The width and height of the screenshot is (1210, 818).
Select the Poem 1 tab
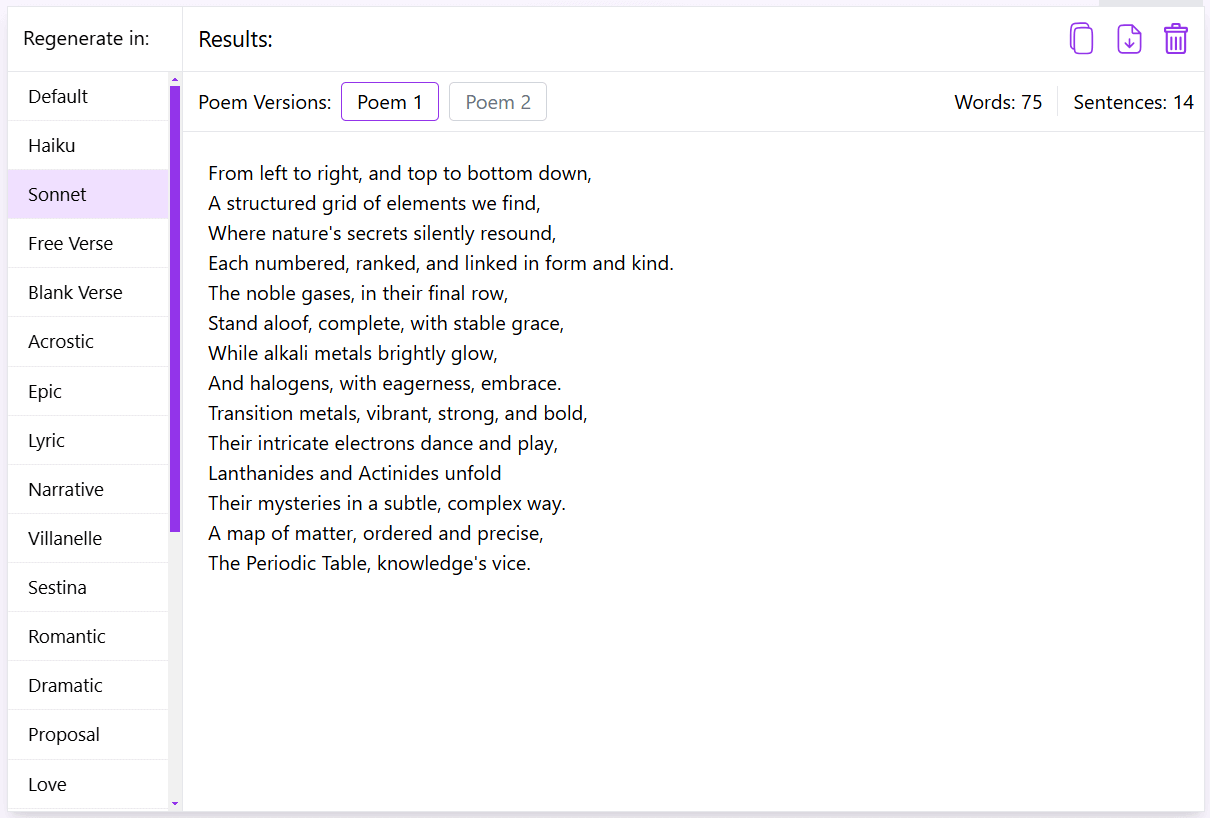point(389,101)
